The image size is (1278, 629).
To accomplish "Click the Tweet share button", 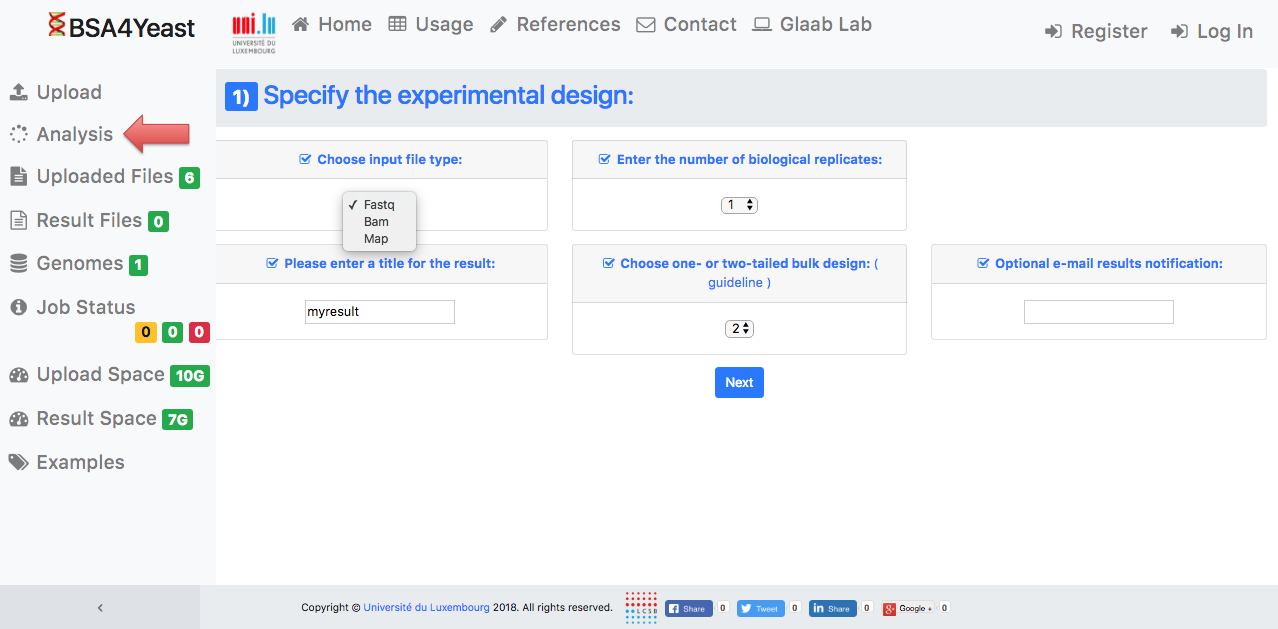I will [x=760, y=608].
